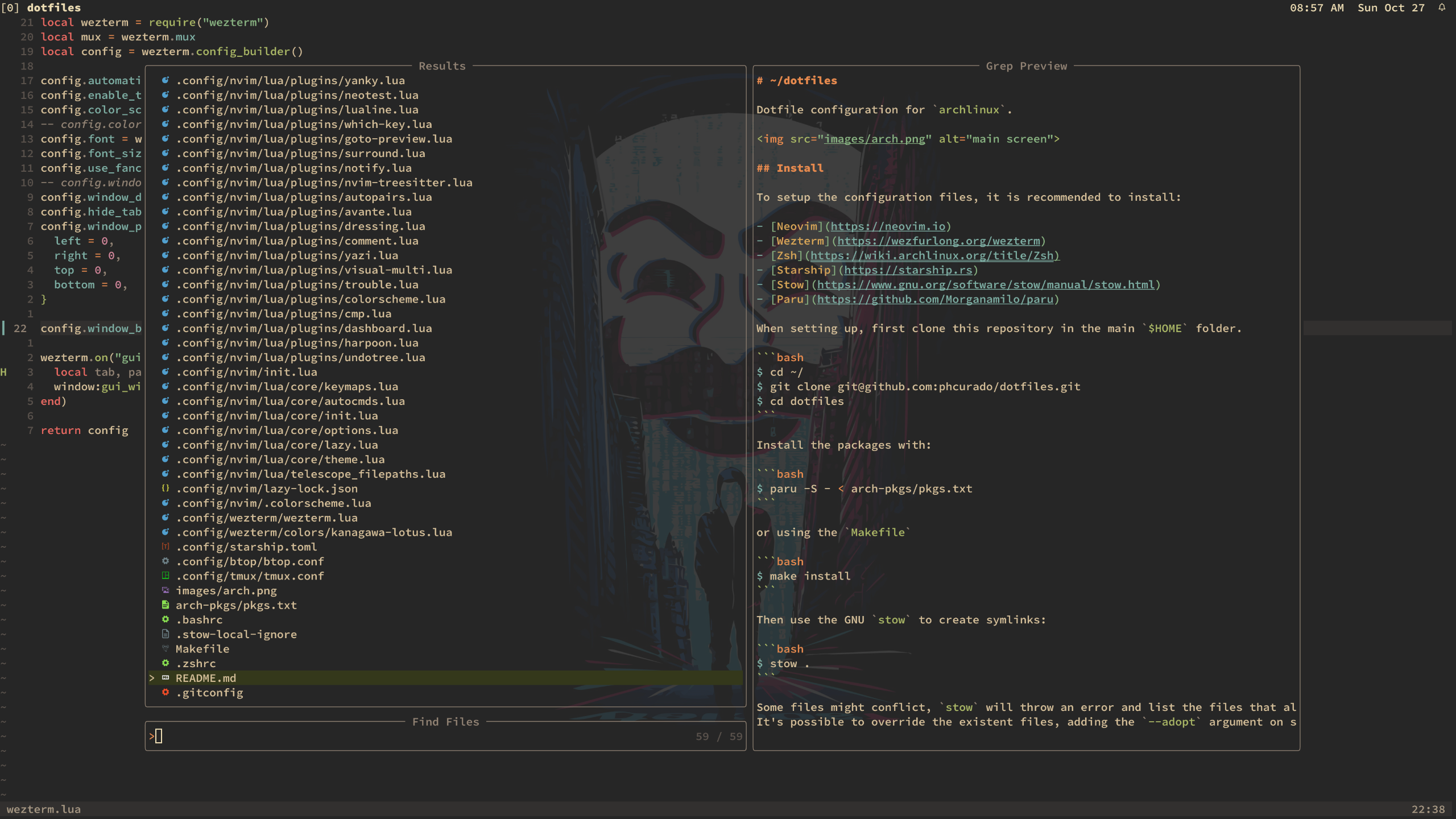
Task: Click the text file icon beside pkgs.txt
Action: click(165, 605)
